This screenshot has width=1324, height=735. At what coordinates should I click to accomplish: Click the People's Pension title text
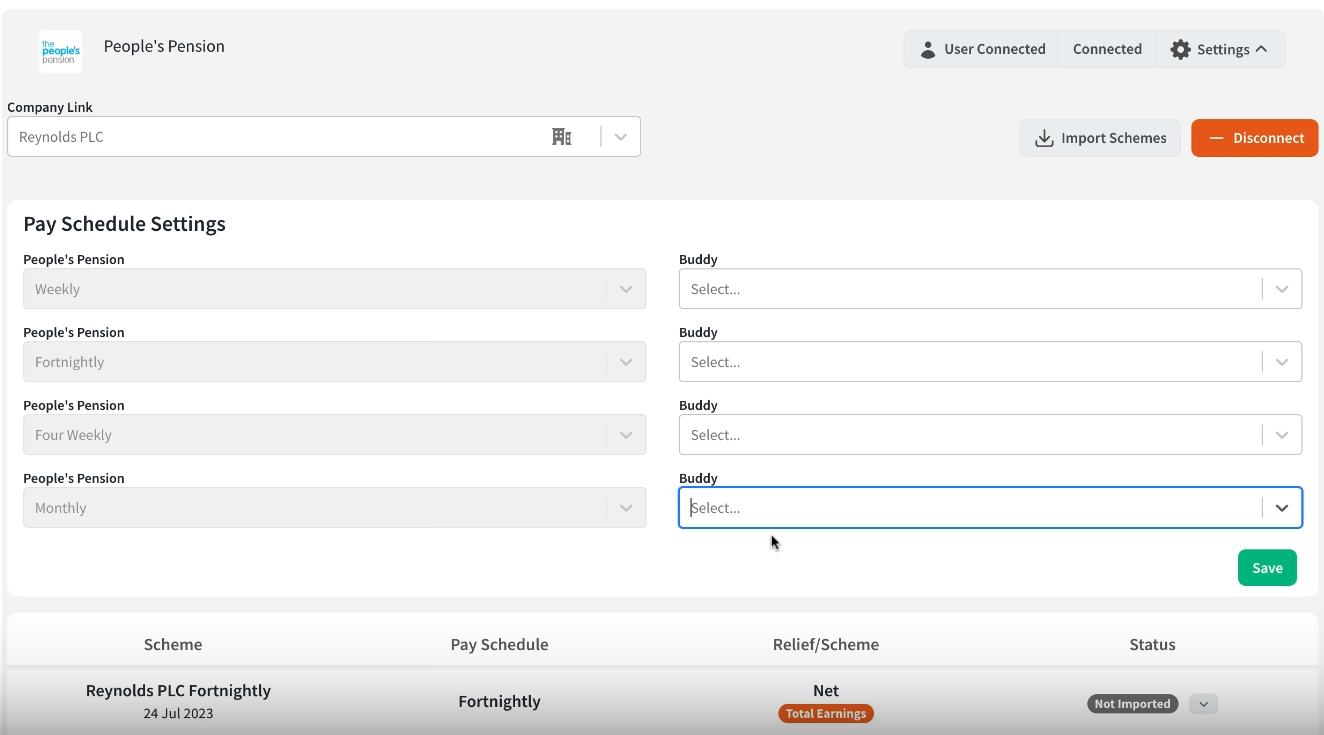[164, 47]
